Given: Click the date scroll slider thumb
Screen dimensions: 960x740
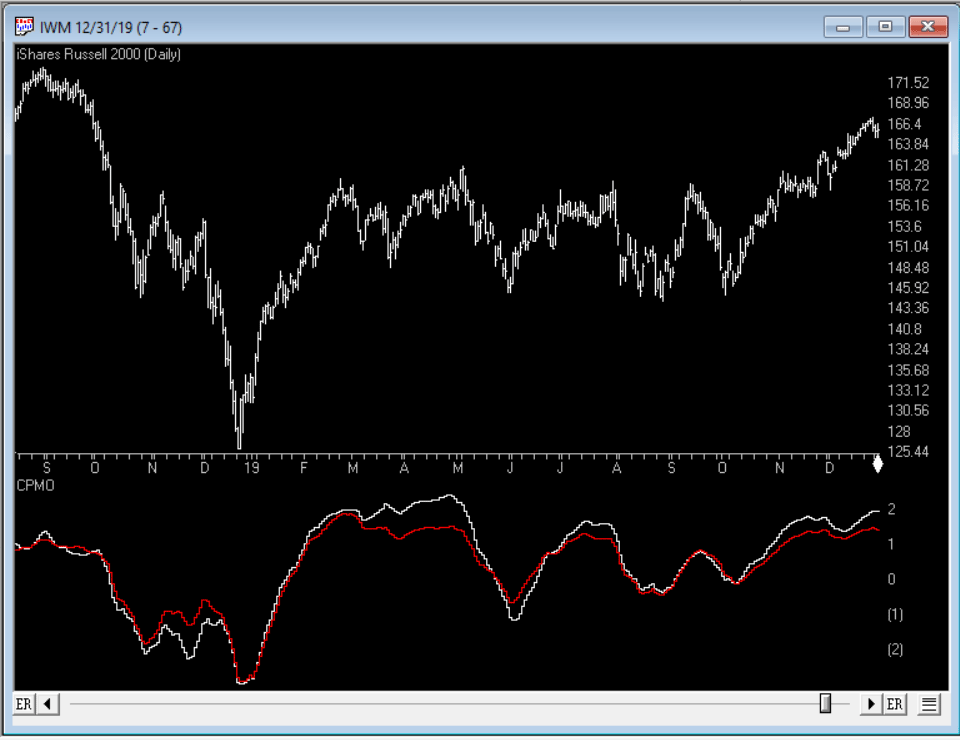Looking at the screenshot, I should pyautogui.click(x=825, y=704).
